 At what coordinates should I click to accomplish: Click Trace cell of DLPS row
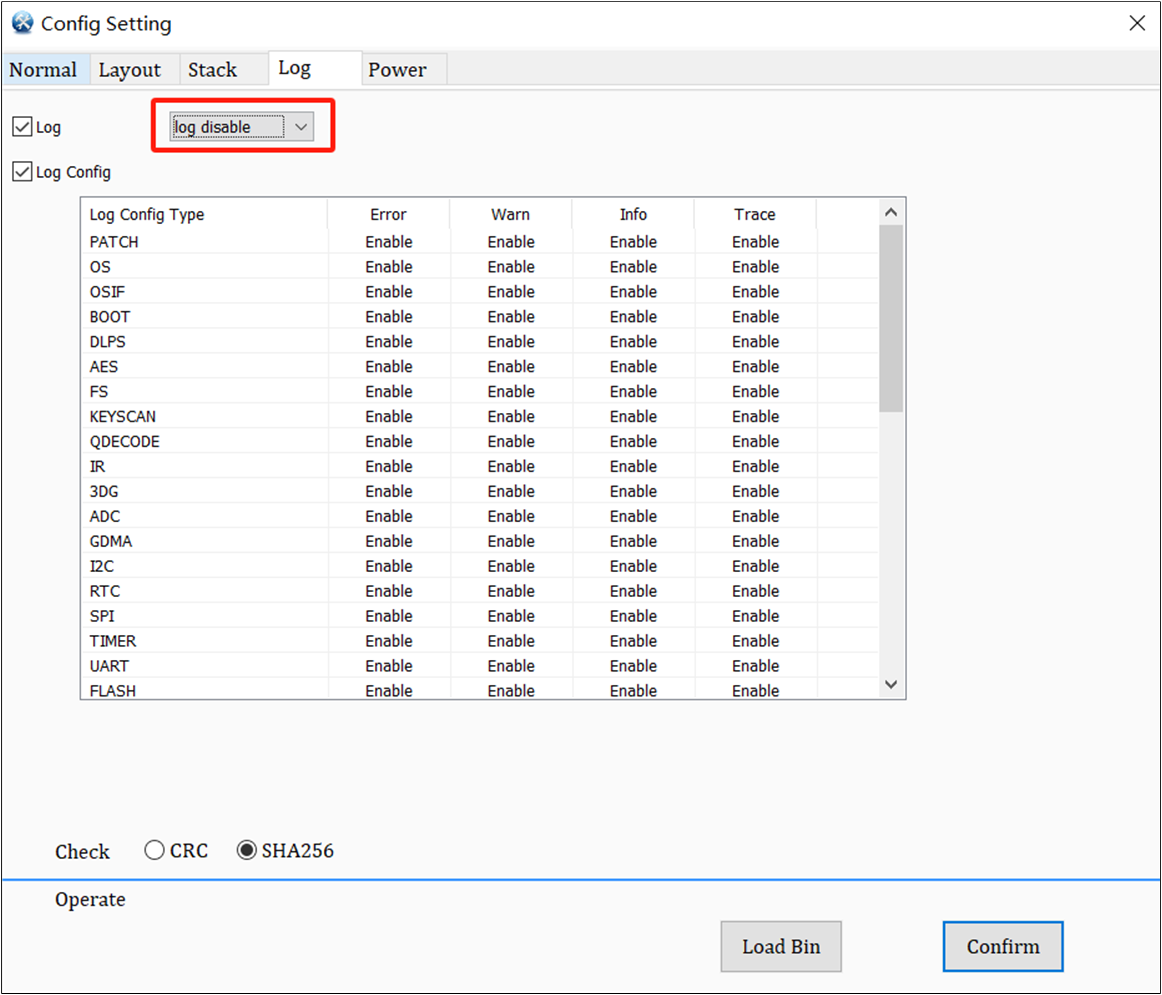(756, 342)
